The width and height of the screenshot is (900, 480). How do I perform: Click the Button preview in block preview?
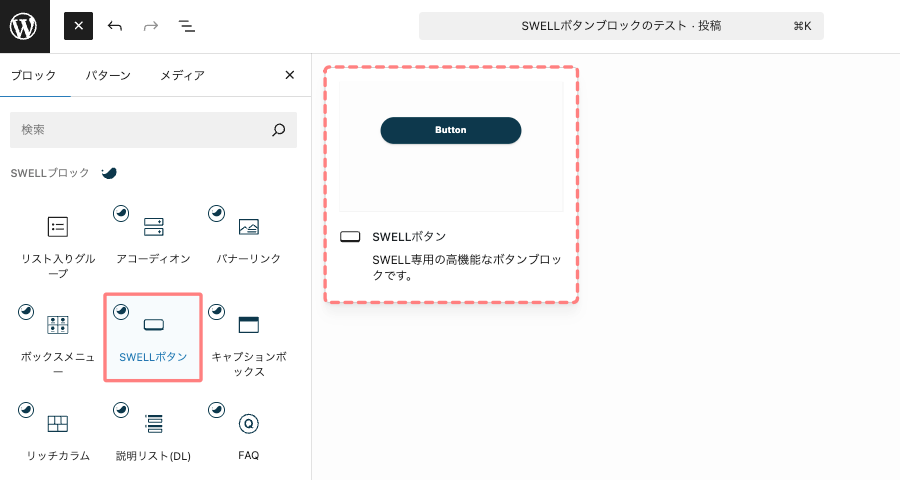coord(451,130)
